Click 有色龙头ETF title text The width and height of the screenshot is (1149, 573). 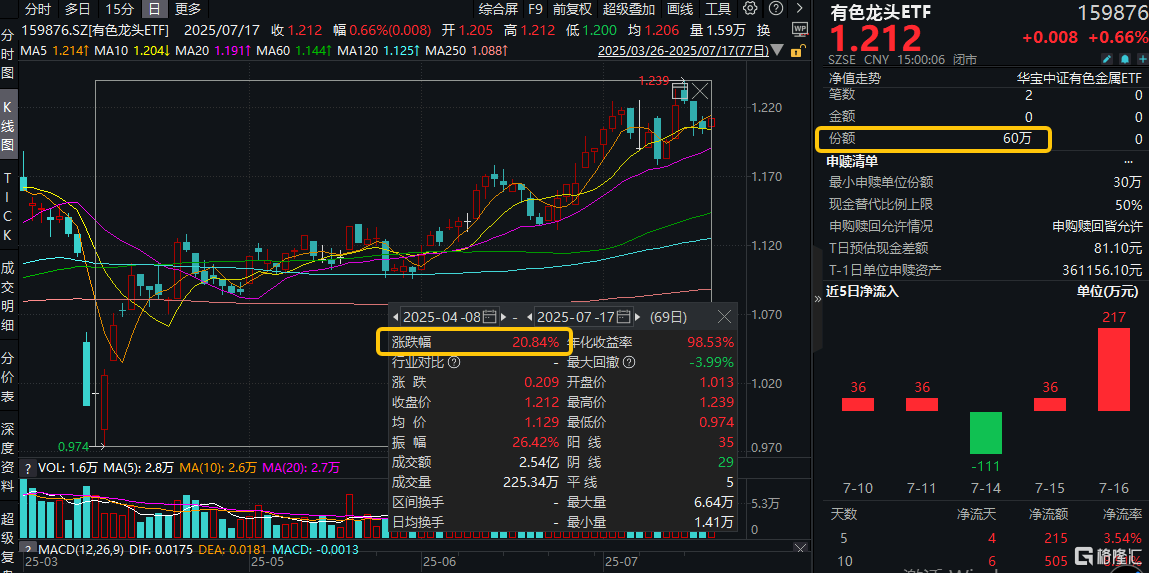[x=882, y=12]
